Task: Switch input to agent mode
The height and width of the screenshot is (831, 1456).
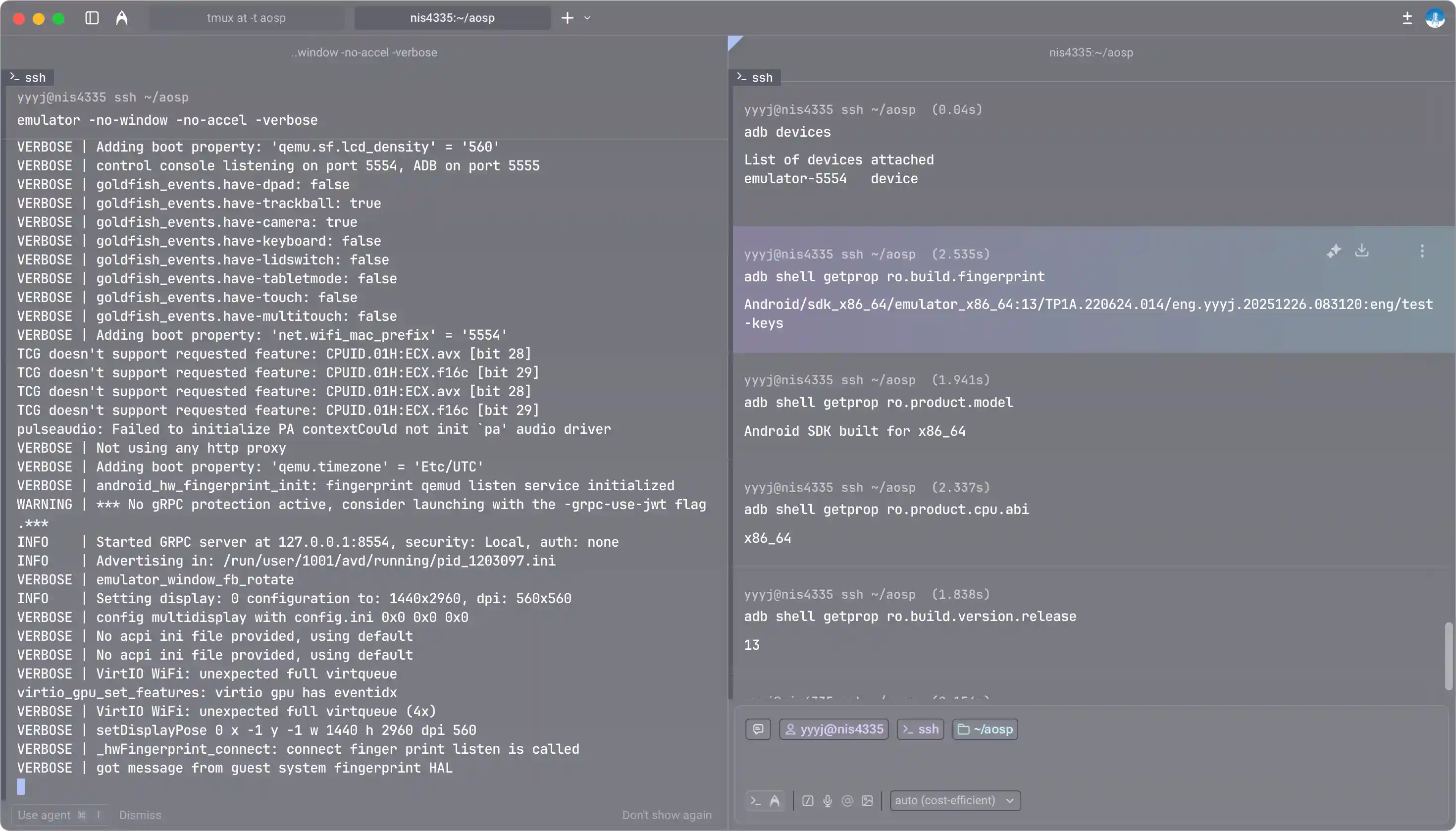Action: coord(775,801)
